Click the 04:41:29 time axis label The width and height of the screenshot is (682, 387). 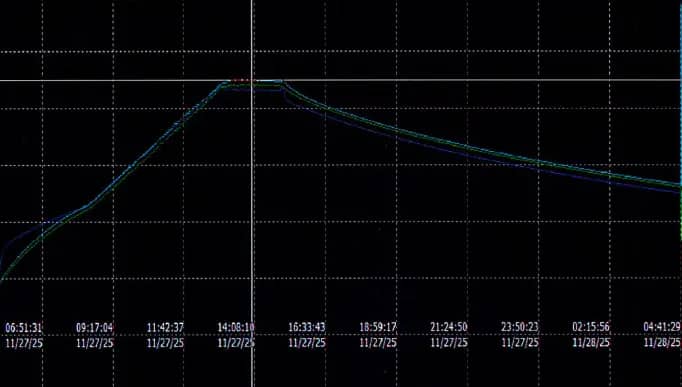(662, 327)
